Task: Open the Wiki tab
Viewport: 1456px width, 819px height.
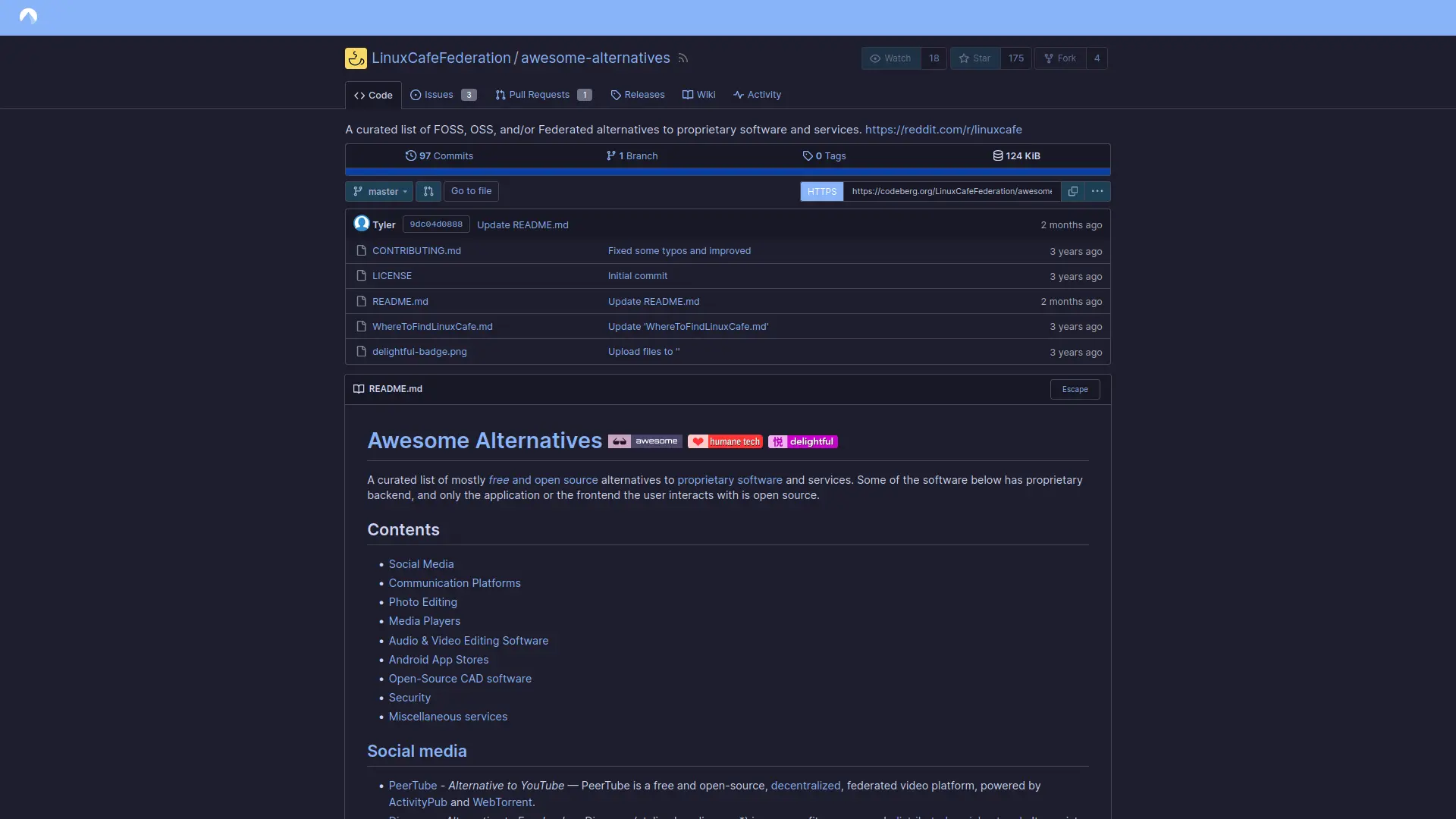Action: point(698,95)
